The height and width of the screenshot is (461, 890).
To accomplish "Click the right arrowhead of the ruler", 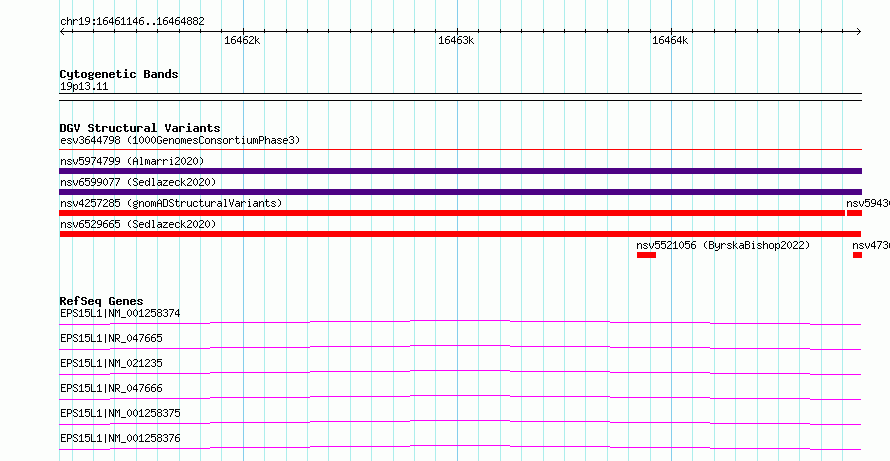I will [858, 32].
